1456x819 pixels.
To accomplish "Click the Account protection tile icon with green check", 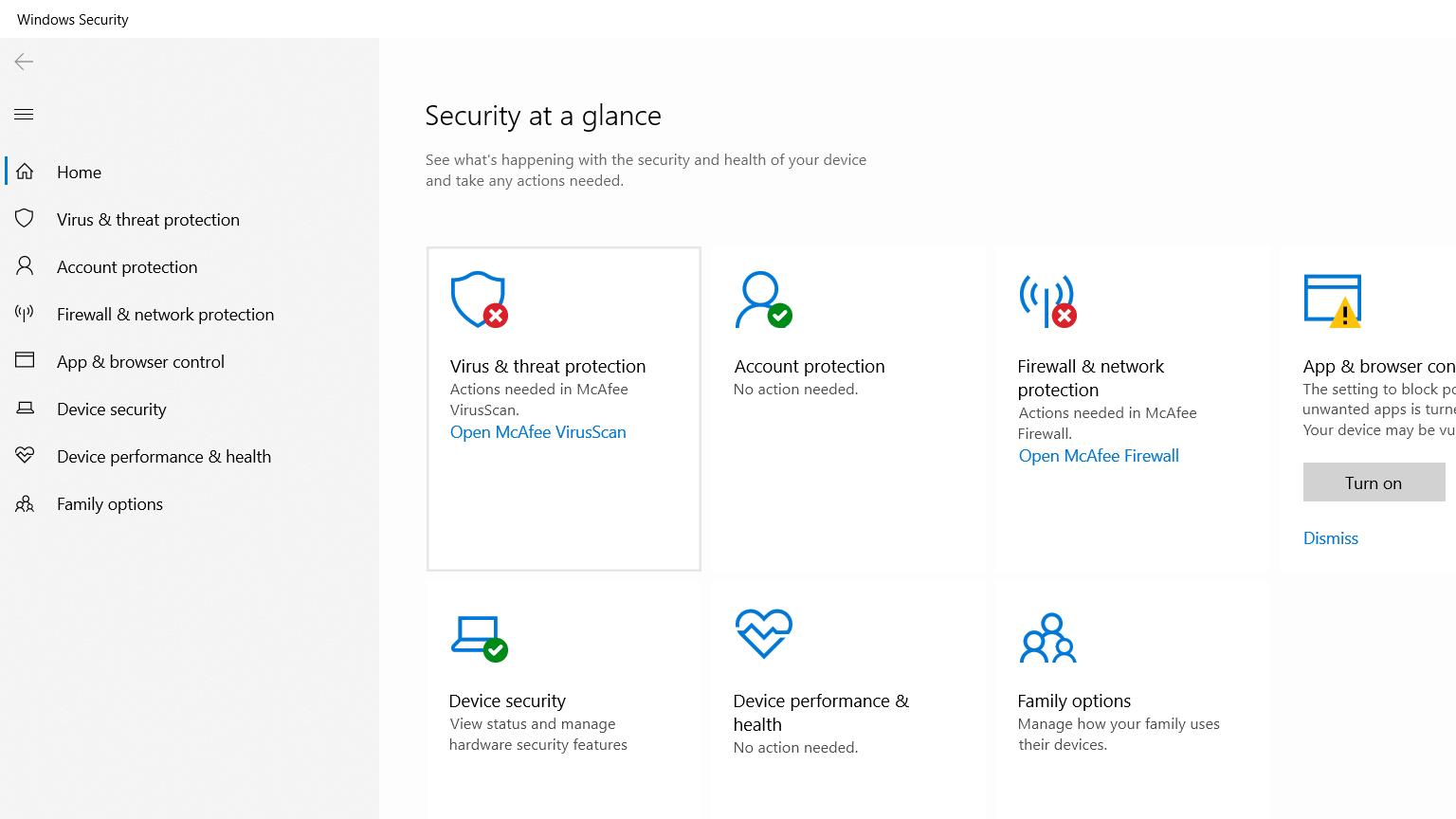I will coord(763,300).
